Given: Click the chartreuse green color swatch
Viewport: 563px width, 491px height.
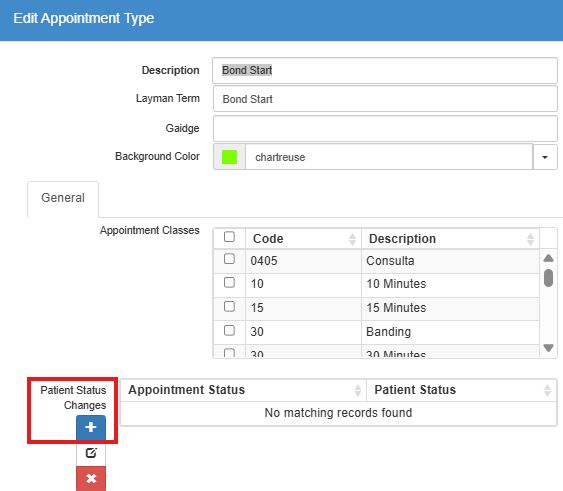Looking at the screenshot, I should [x=229, y=157].
